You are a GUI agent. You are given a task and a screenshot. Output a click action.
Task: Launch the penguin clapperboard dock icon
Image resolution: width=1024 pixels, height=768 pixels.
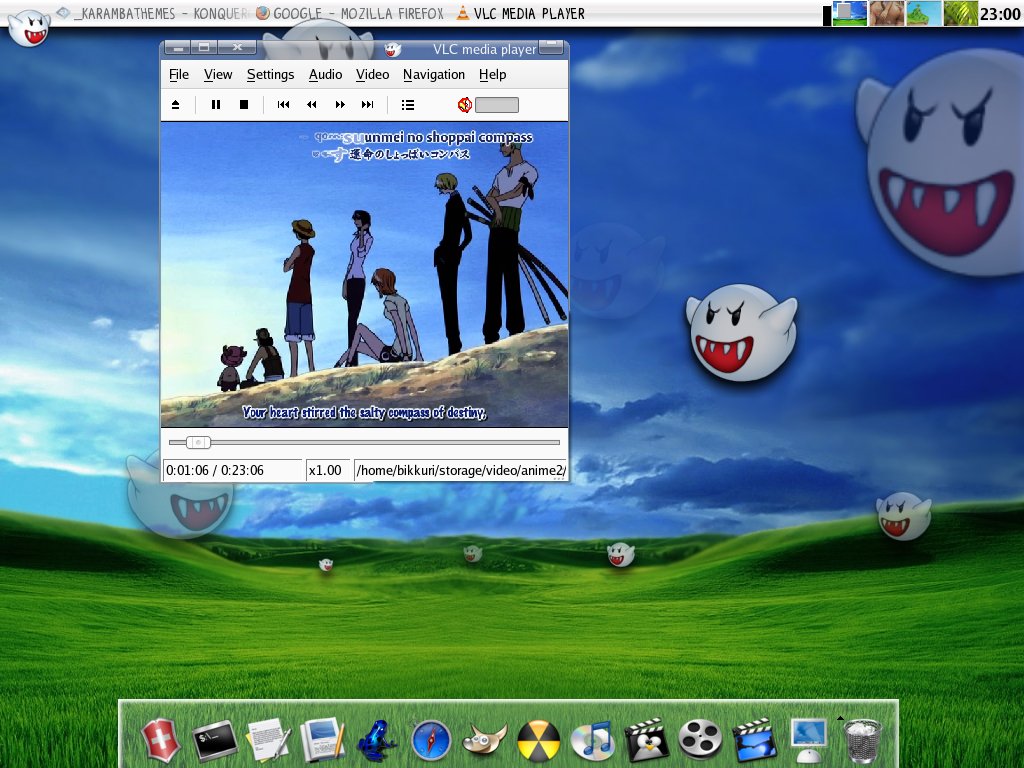point(646,741)
